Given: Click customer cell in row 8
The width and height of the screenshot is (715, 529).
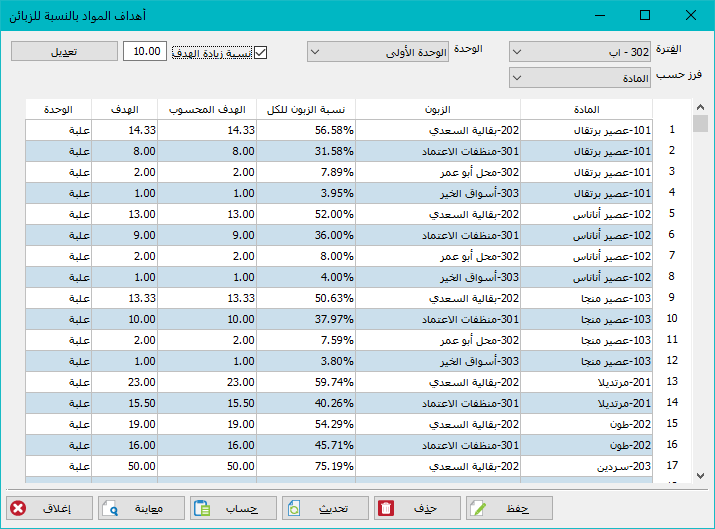Looking at the screenshot, I should pos(438,277).
